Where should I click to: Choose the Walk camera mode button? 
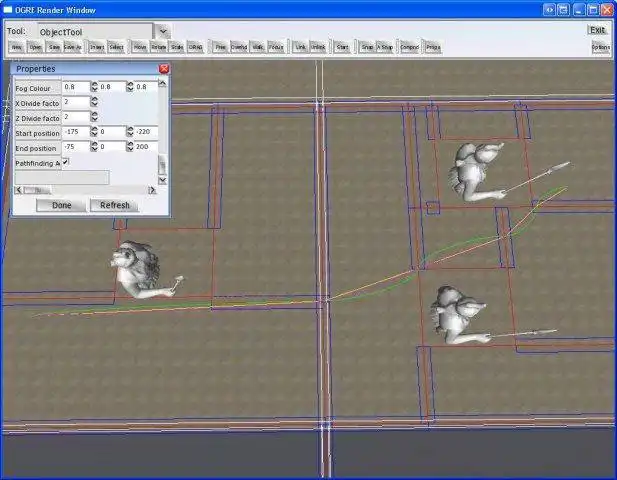(x=258, y=47)
